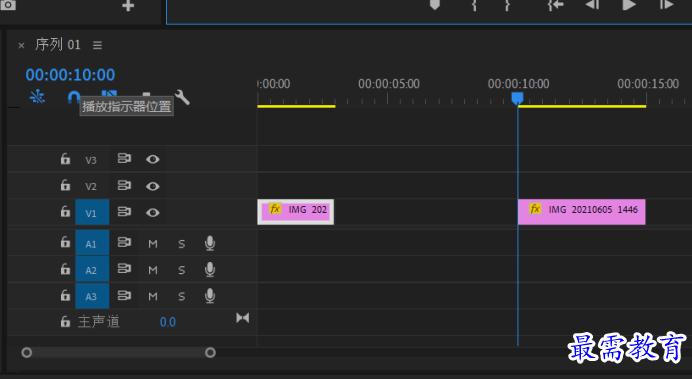Toggle sync lock on V3
692x379 pixels.
coord(124,158)
